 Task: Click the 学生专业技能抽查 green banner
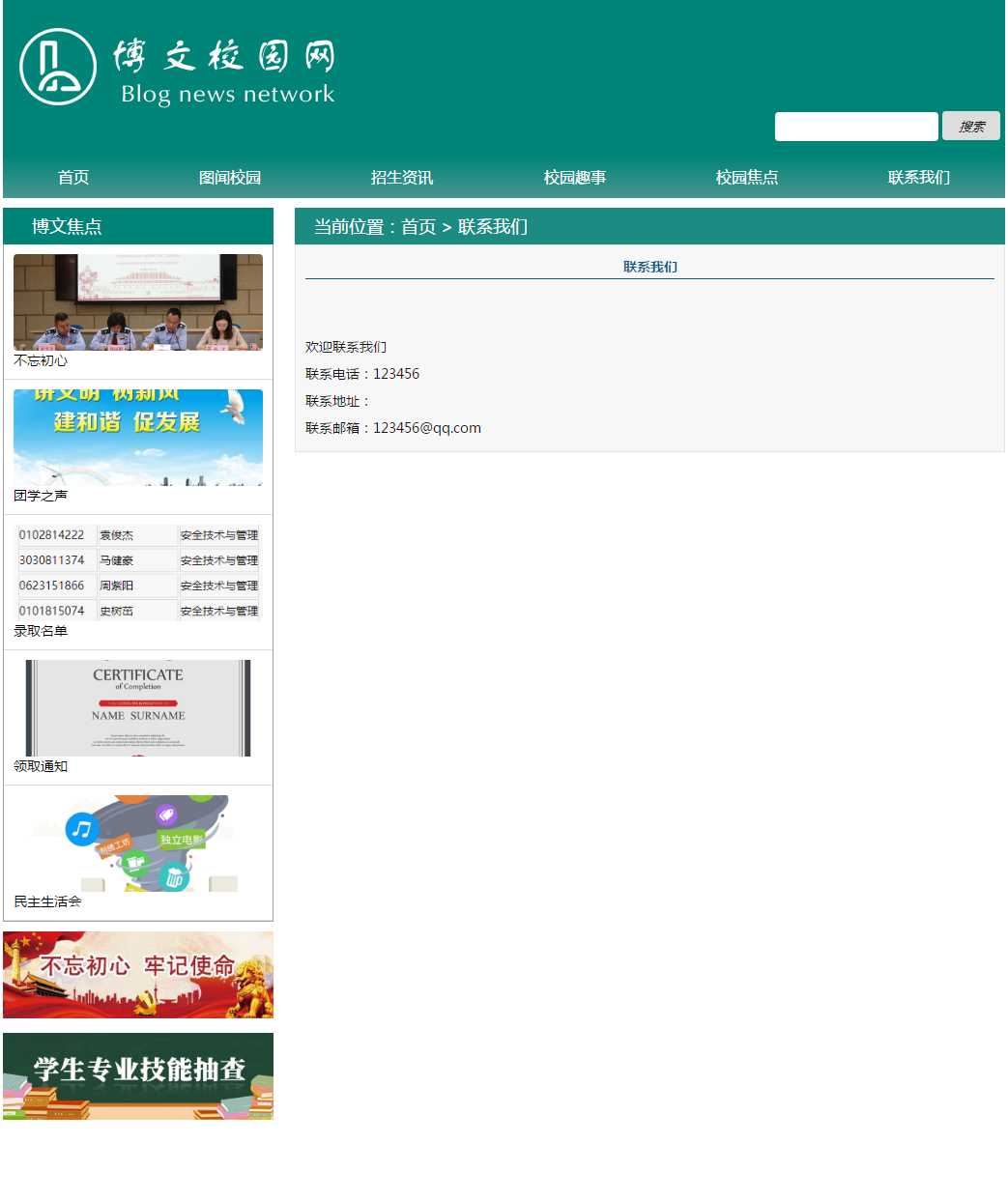[x=138, y=1075]
